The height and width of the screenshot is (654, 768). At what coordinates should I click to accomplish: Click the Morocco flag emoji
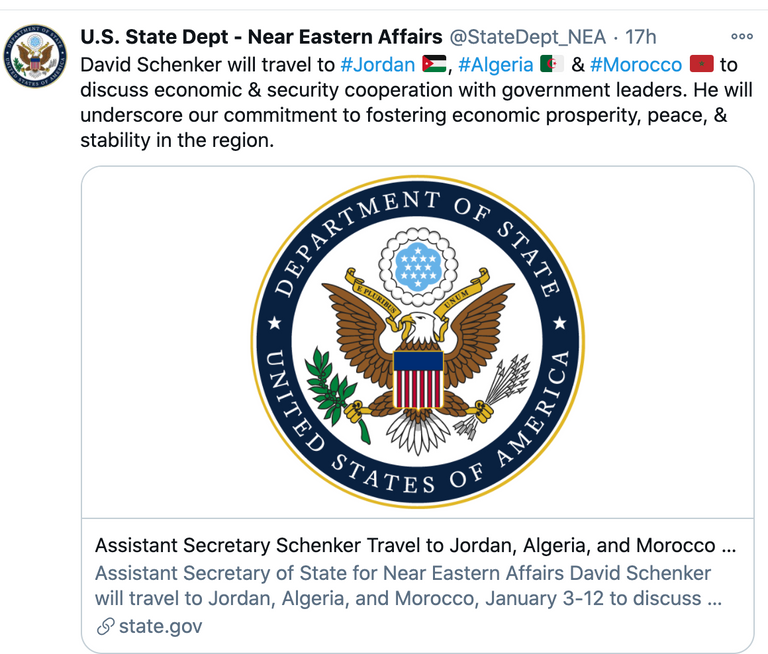(x=700, y=65)
